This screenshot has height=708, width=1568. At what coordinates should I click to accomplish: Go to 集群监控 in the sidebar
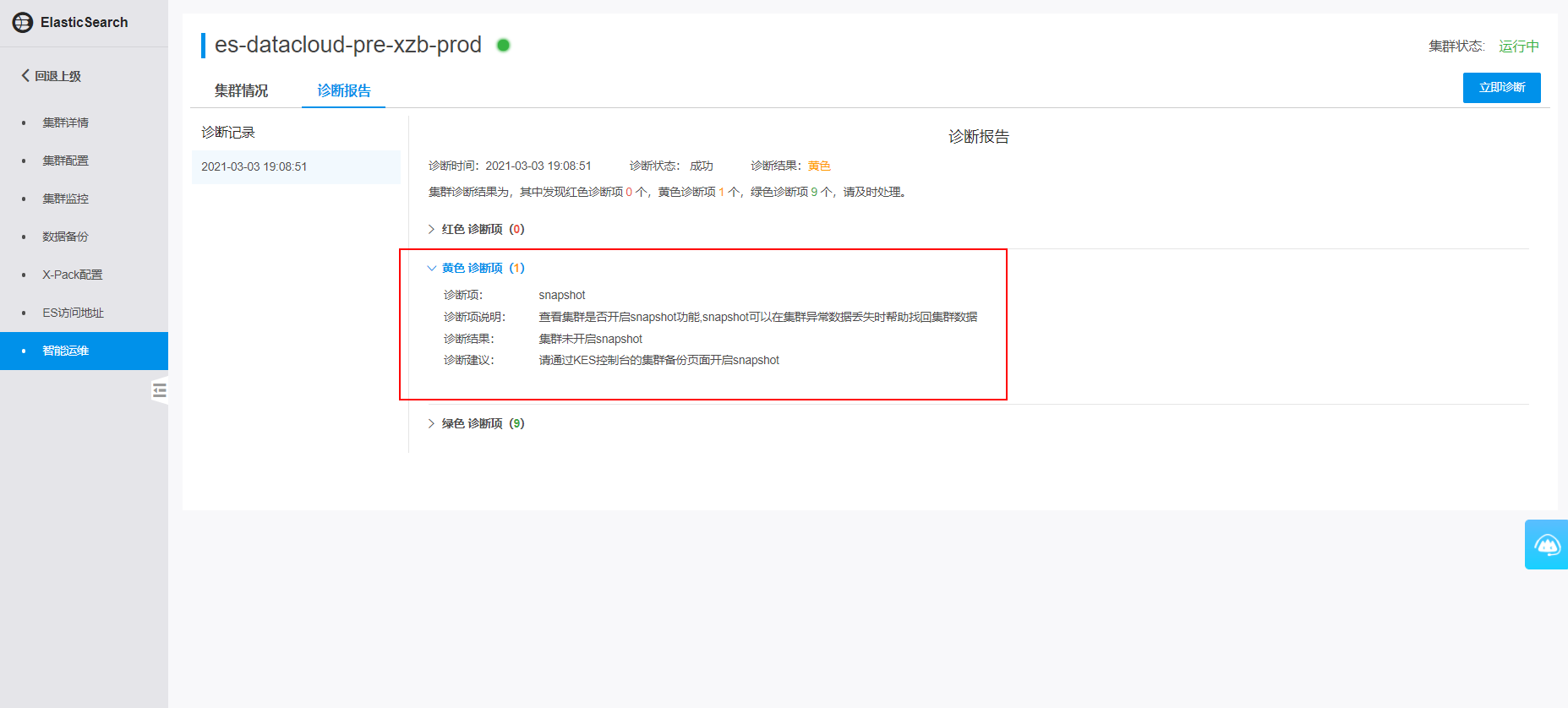66,199
